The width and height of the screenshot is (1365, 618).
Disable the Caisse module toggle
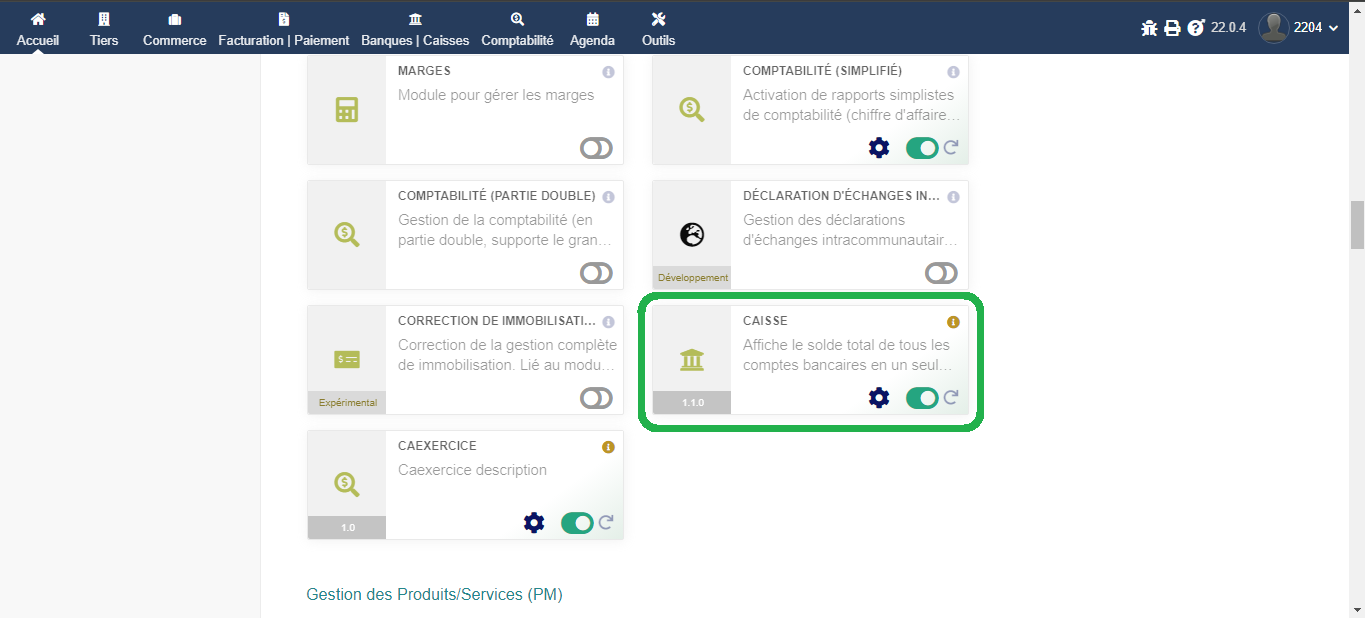click(922, 398)
